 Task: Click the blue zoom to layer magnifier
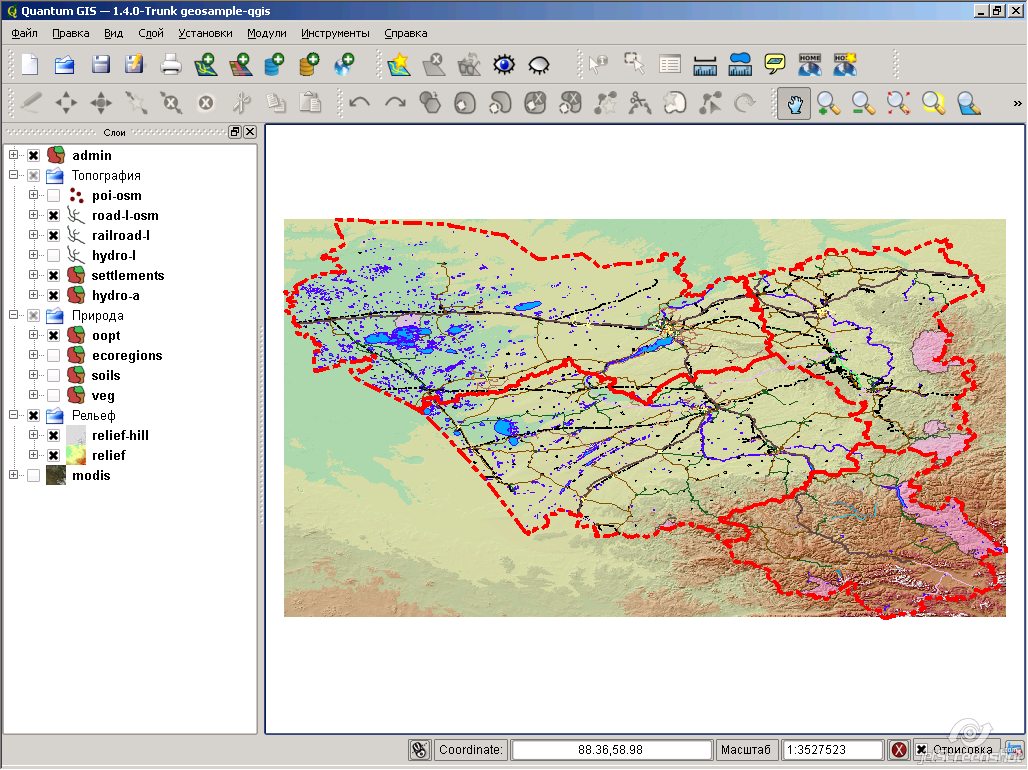point(968,103)
